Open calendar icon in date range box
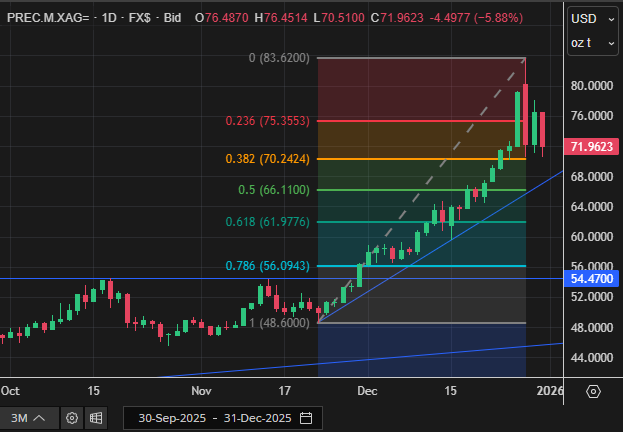 coord(305,417)
